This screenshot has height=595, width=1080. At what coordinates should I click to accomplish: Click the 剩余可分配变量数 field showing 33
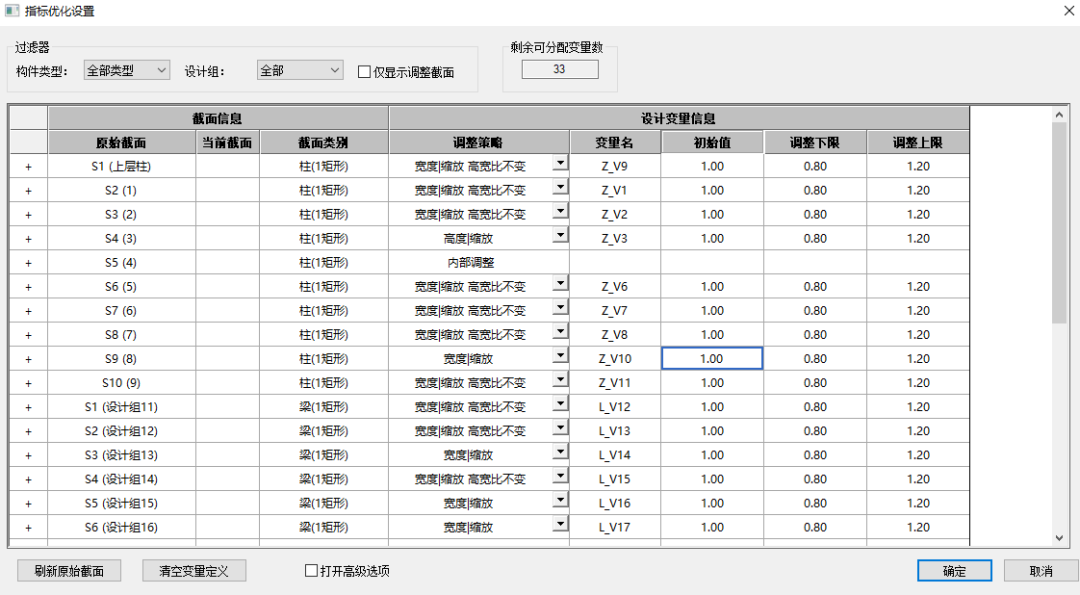559,69
